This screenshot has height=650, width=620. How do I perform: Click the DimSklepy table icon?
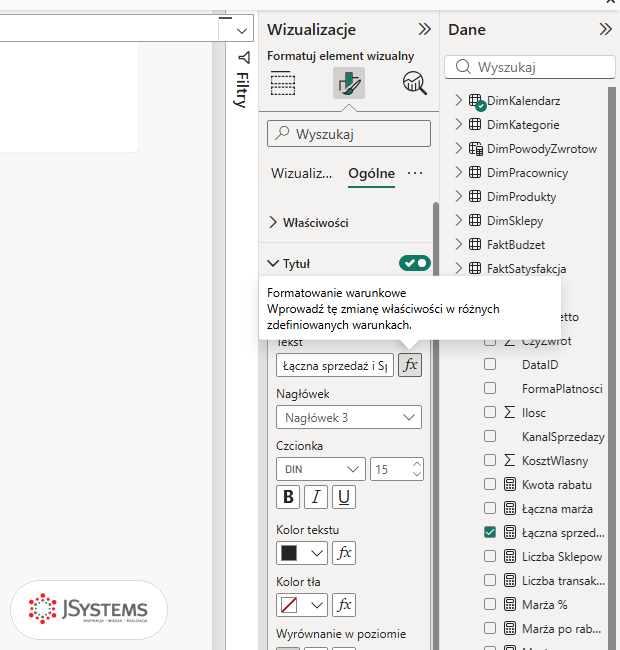tap(475, 220)
